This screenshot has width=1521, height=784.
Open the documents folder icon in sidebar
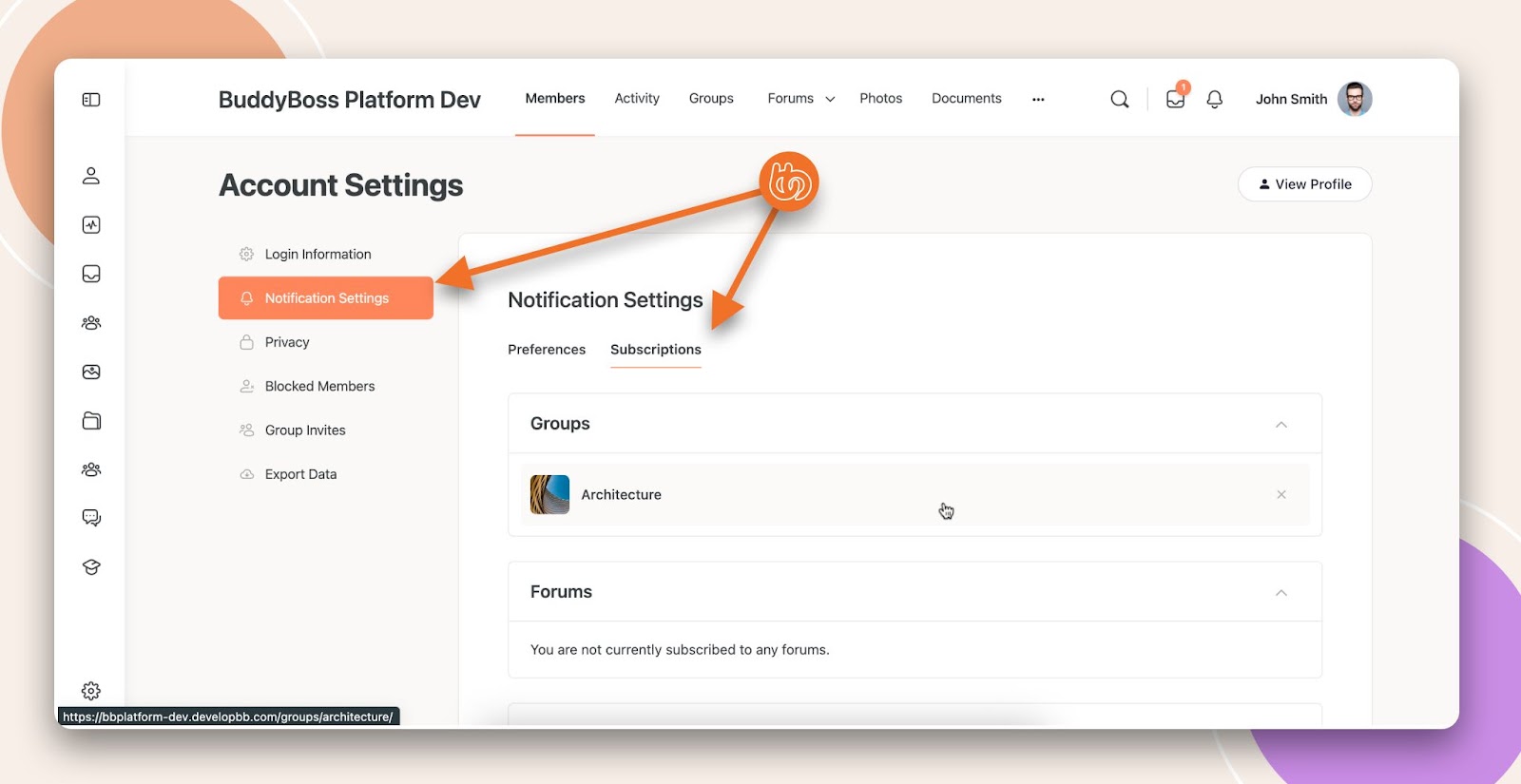pyautogui.click(x=91, y=421)
